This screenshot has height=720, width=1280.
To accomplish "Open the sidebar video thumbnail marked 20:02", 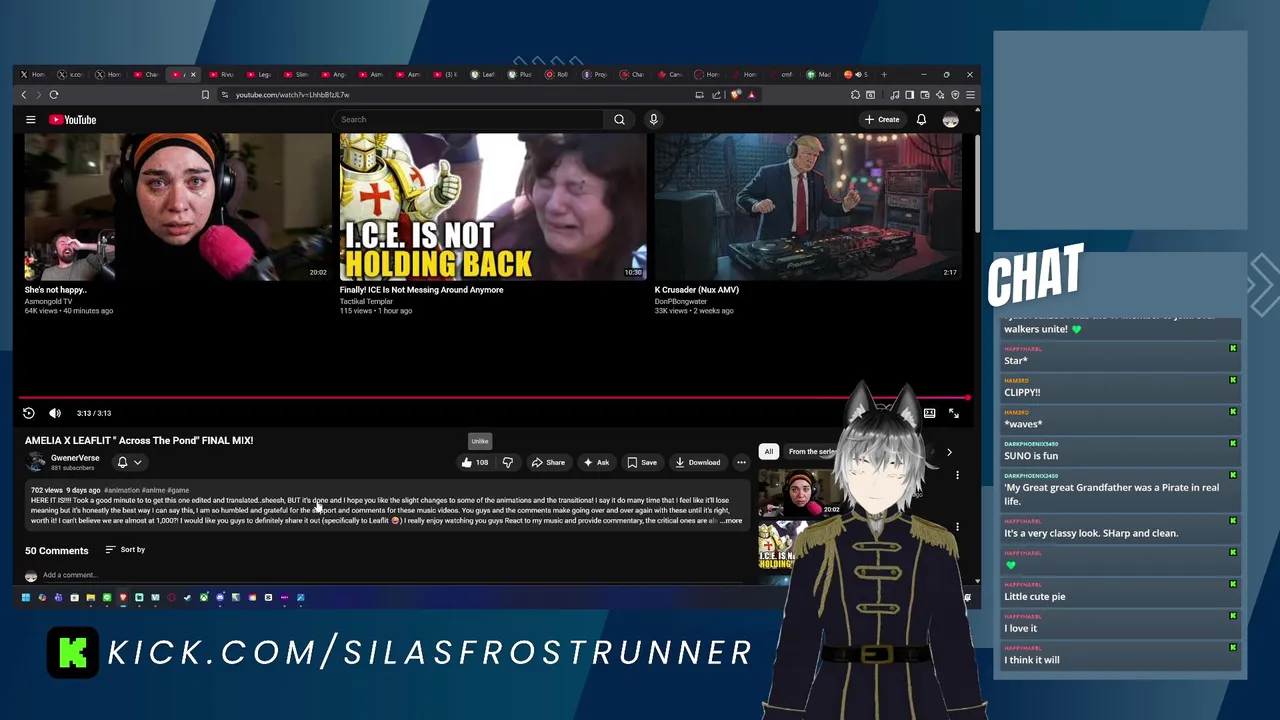I will tap(798, 494).
